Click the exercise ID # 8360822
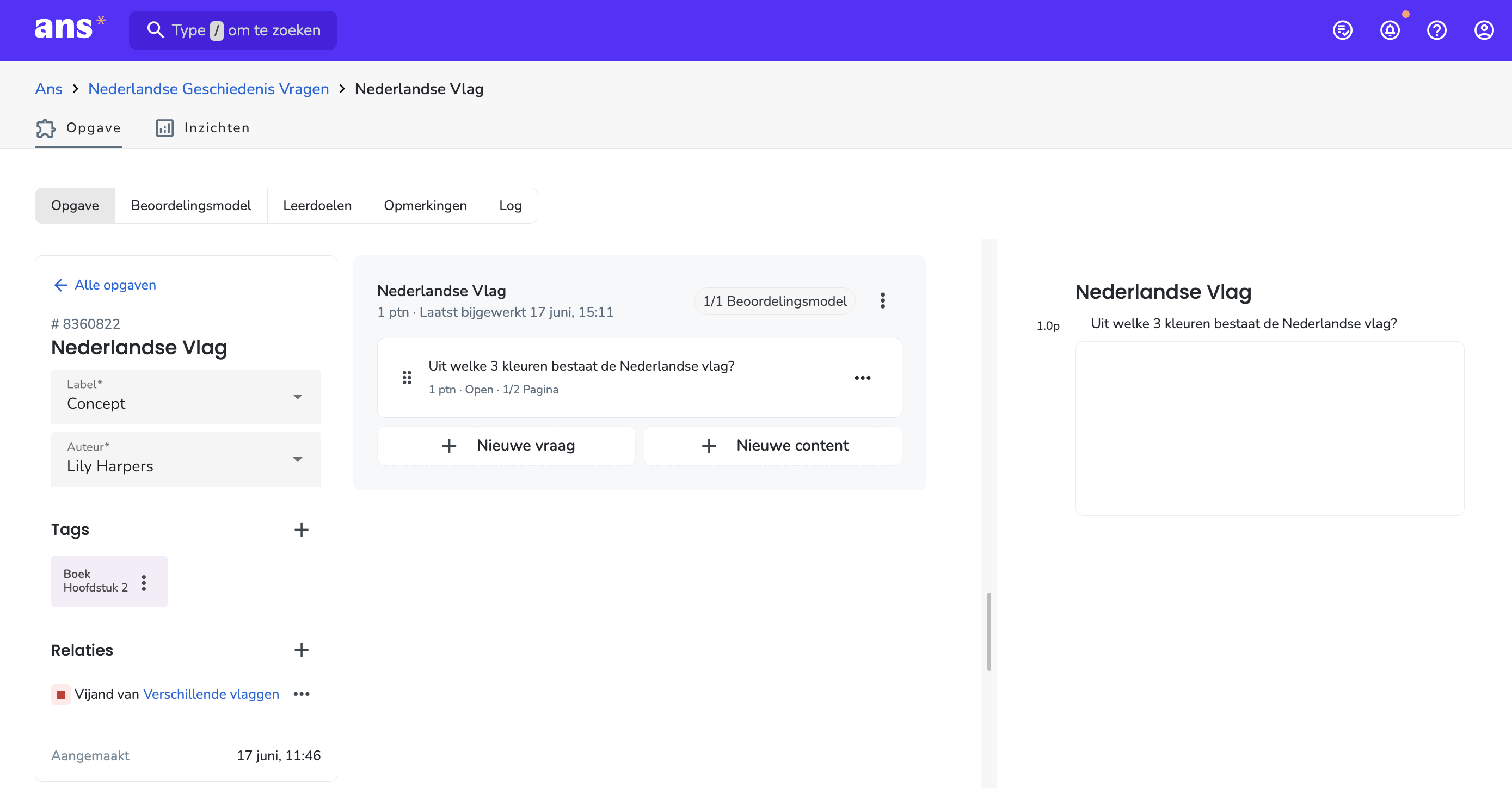1512x788 pixels. coord(85,324)
